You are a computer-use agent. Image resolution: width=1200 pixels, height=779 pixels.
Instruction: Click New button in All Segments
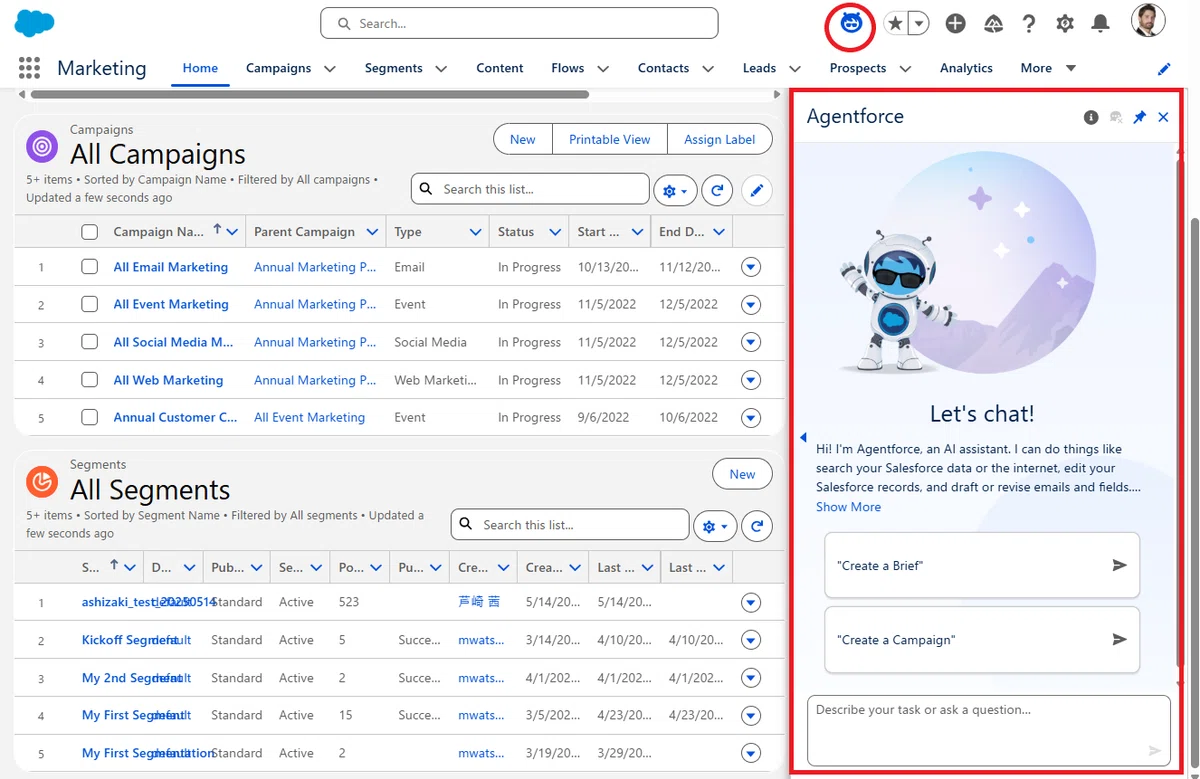(x=742, y=474)
